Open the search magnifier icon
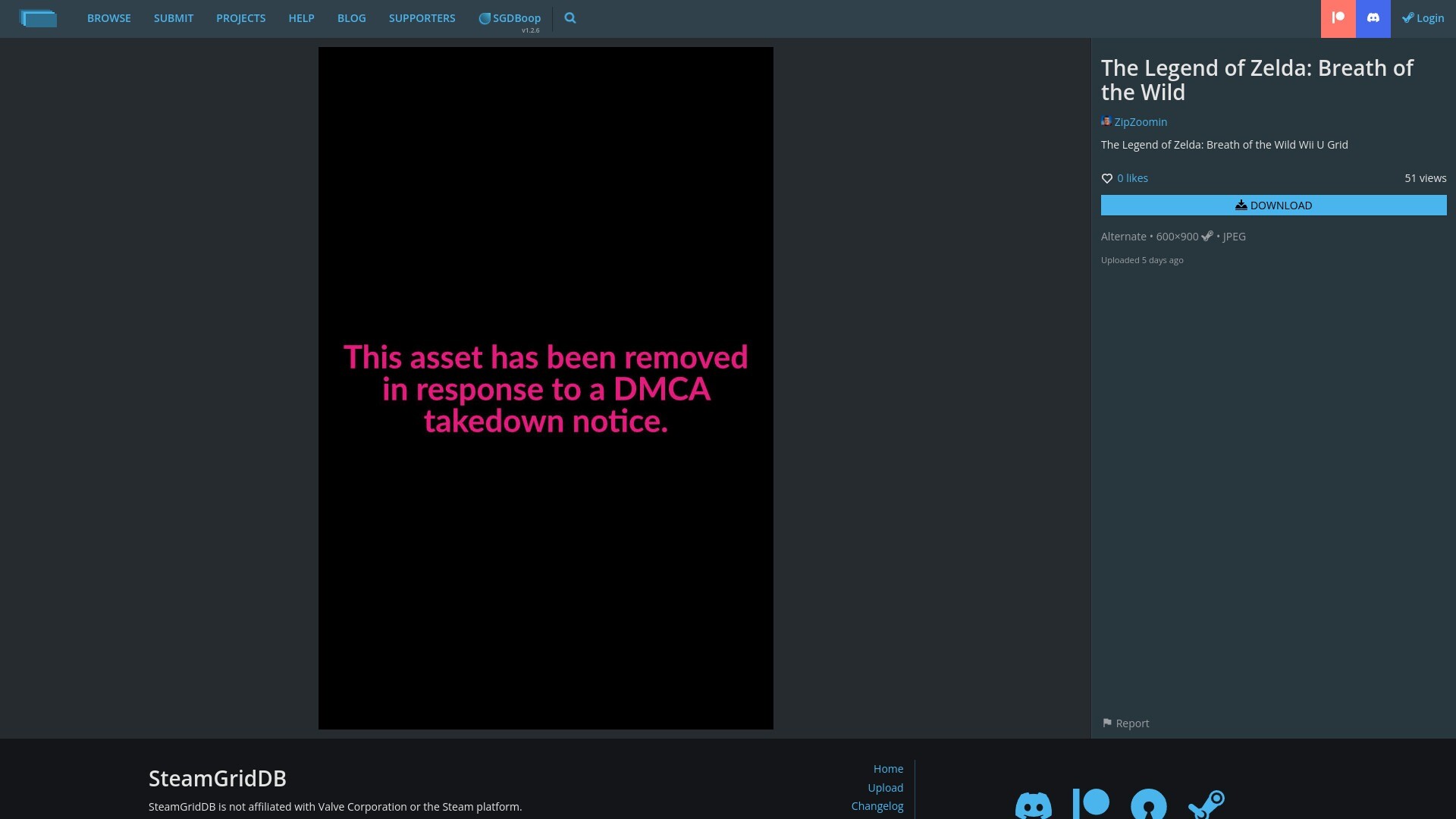 point(570,18)
